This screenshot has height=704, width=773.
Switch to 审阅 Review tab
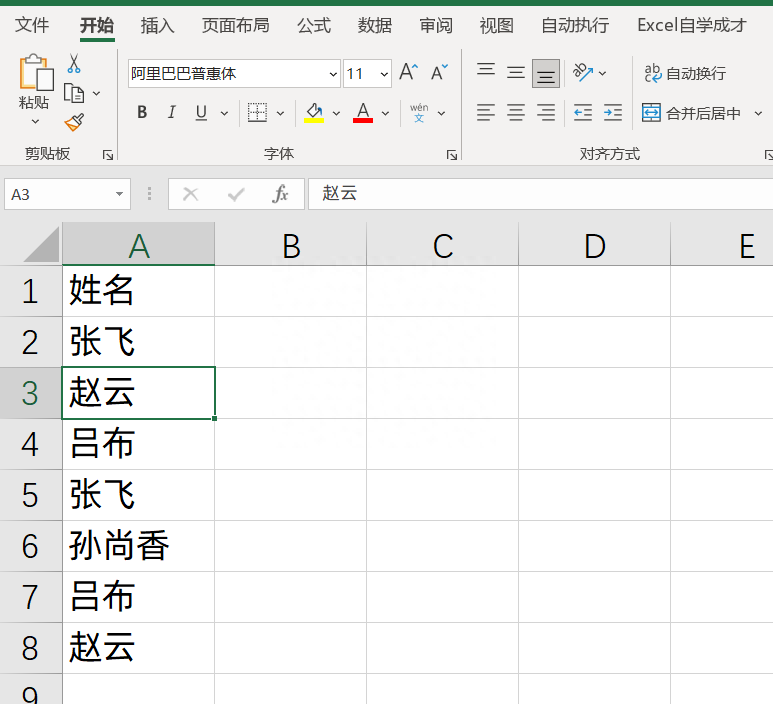tap(436, 25)
